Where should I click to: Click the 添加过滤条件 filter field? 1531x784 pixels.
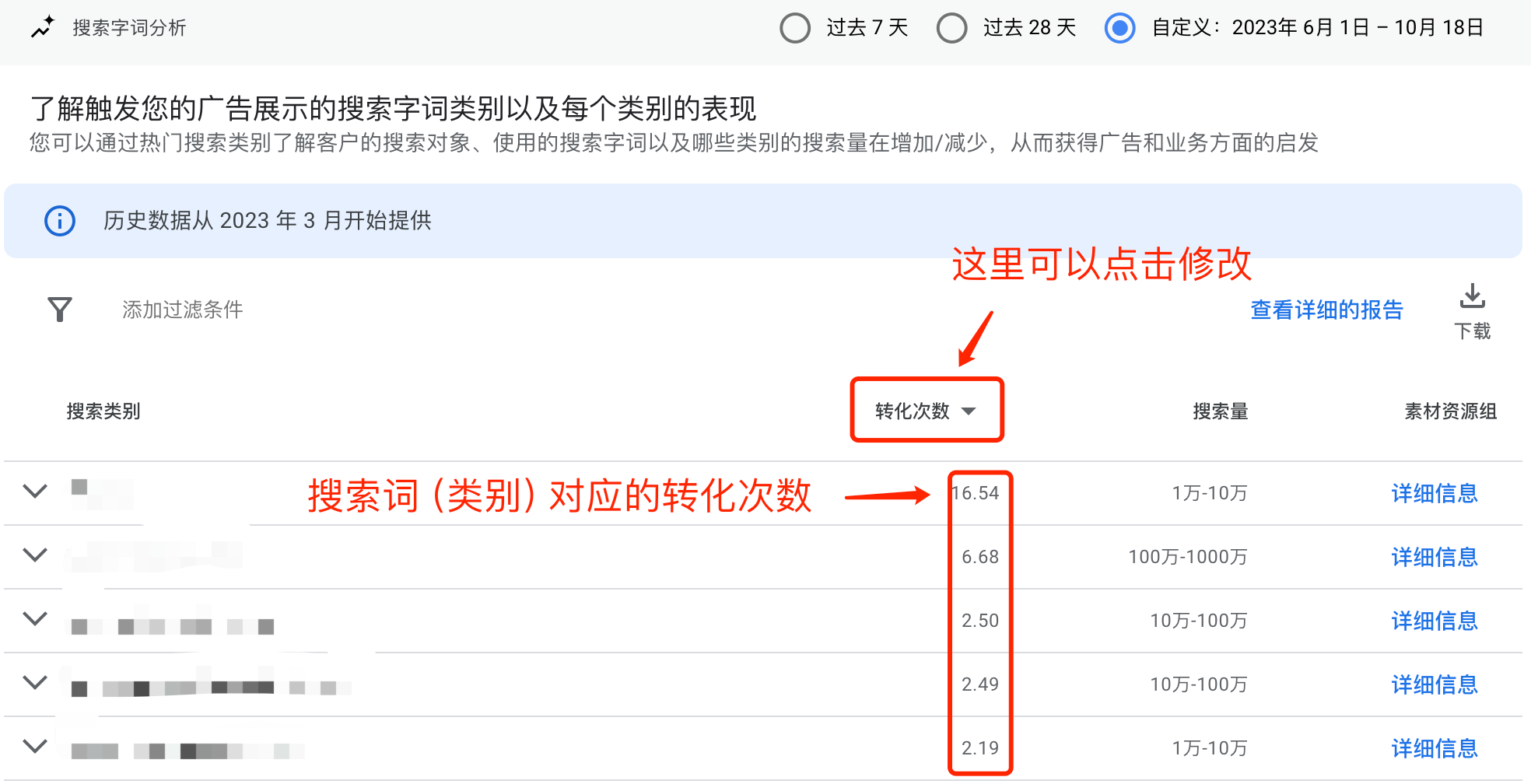(182, 310)
